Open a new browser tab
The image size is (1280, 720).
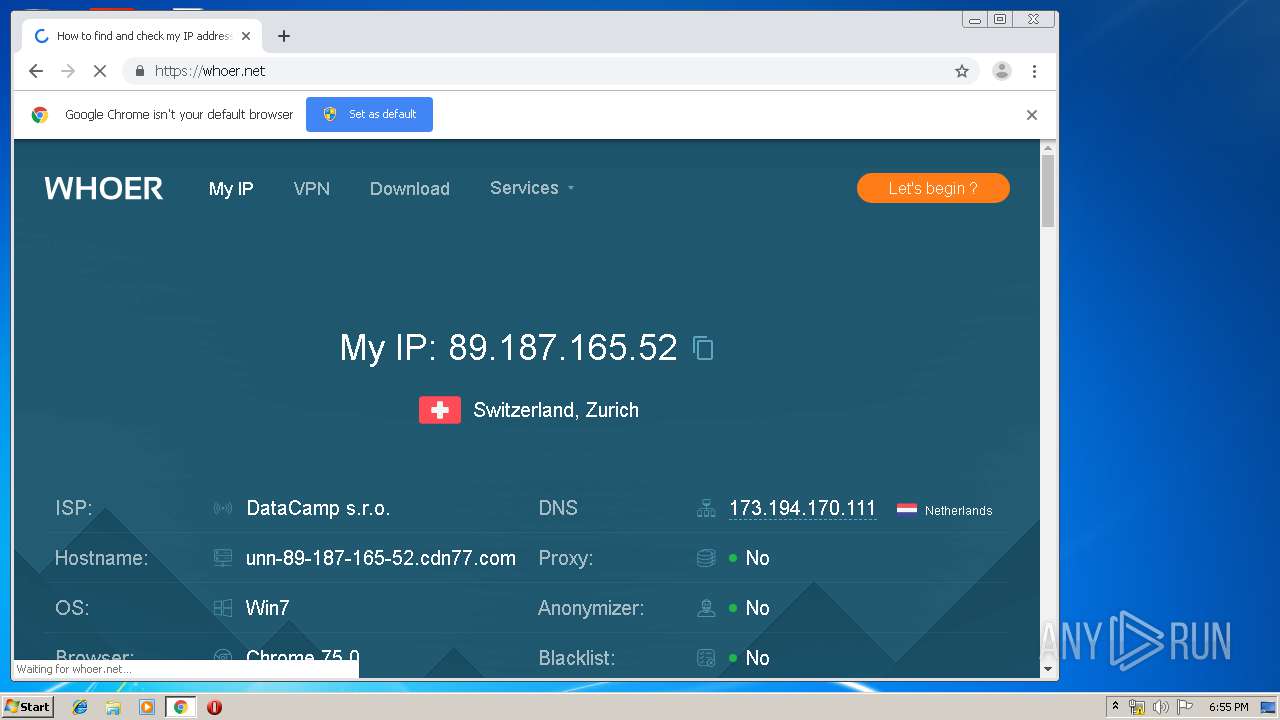(x=284, y=36)
